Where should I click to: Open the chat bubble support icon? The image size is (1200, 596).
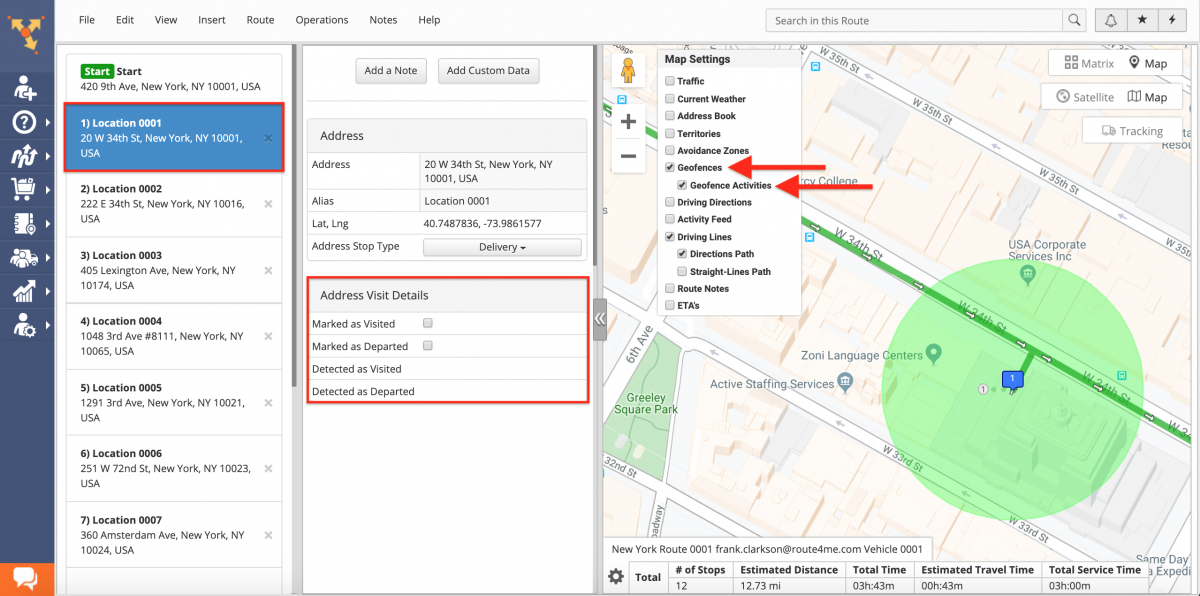(26, 579)
